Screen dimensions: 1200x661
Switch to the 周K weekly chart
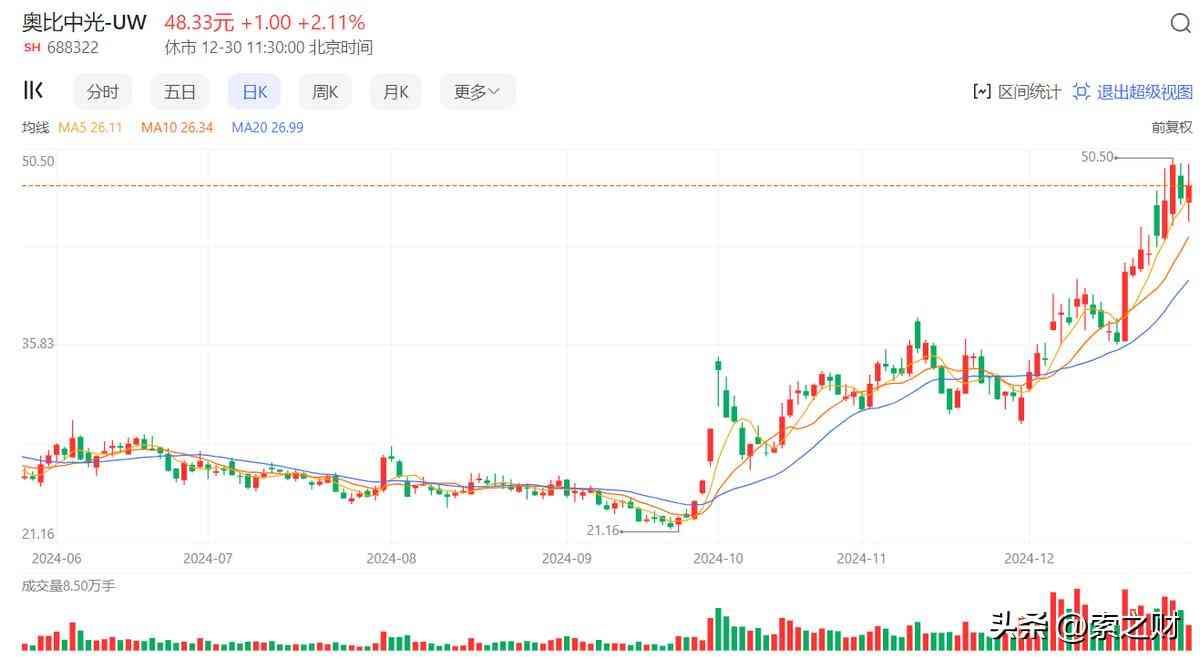pos(325,92)
